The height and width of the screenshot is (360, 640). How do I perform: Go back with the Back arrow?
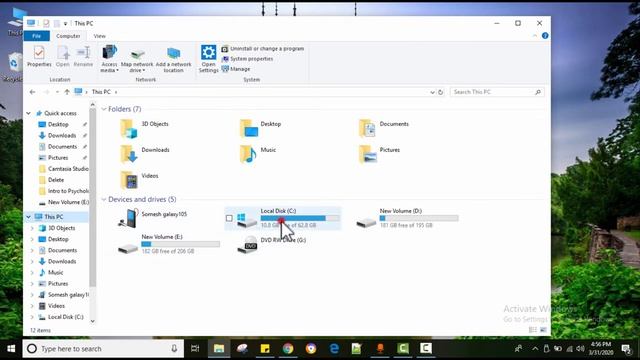(x=33, y=92)
